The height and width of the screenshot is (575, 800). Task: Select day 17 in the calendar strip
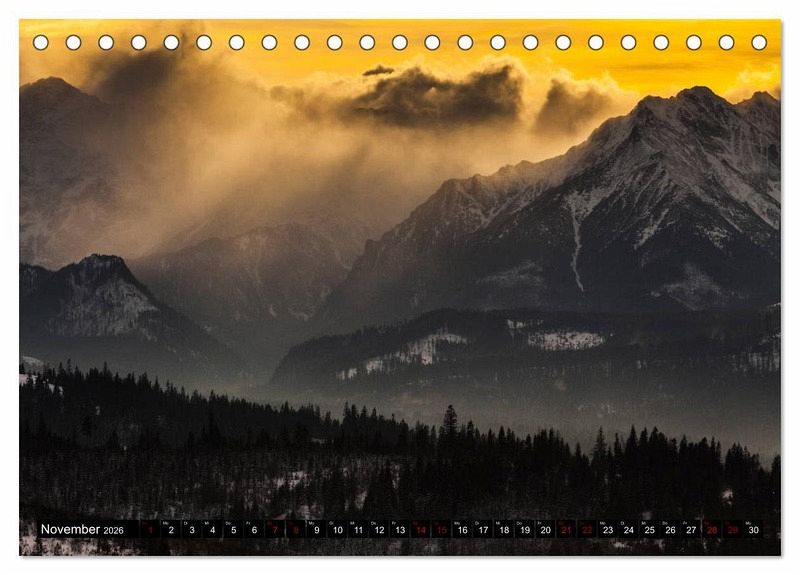pyautogui.click(x=483, y=529)
